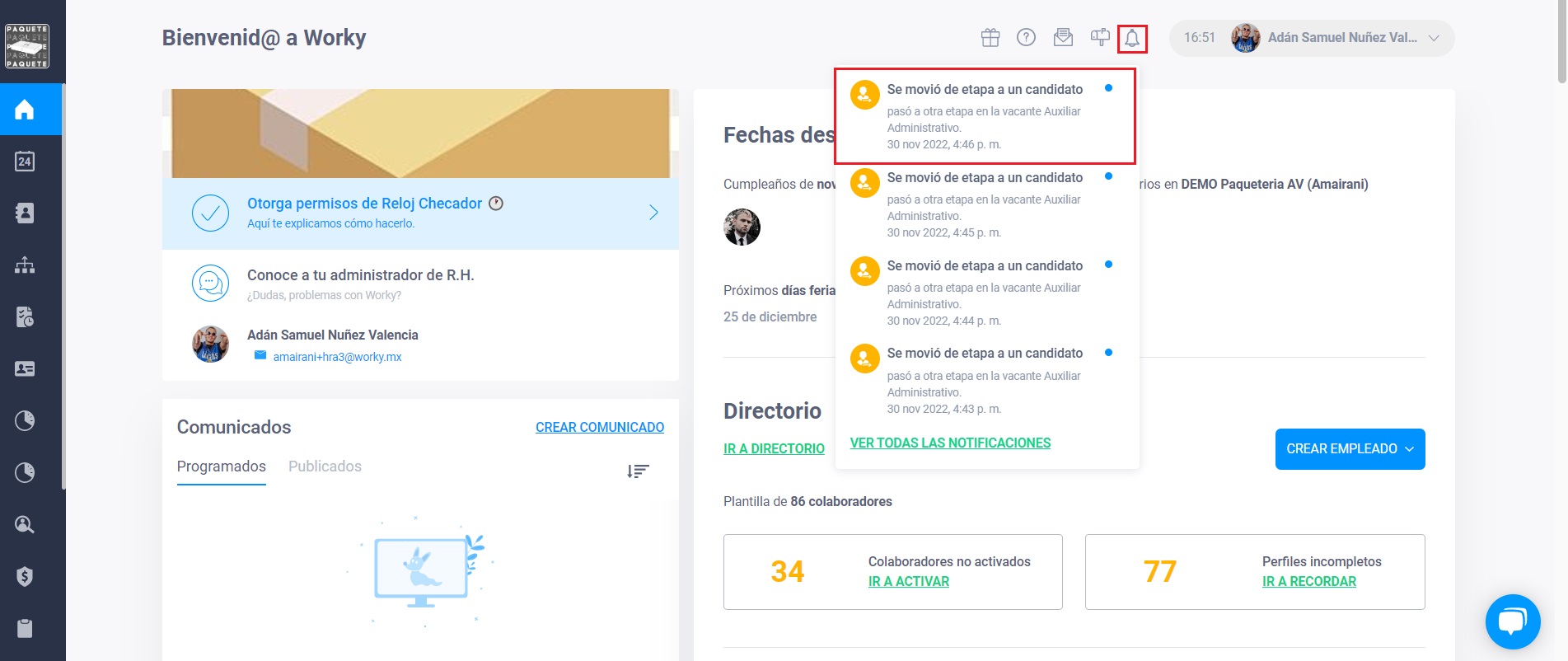Click the 77 Perfiles incompletos card
The image size is (1568, 661).
[1255, 572]
